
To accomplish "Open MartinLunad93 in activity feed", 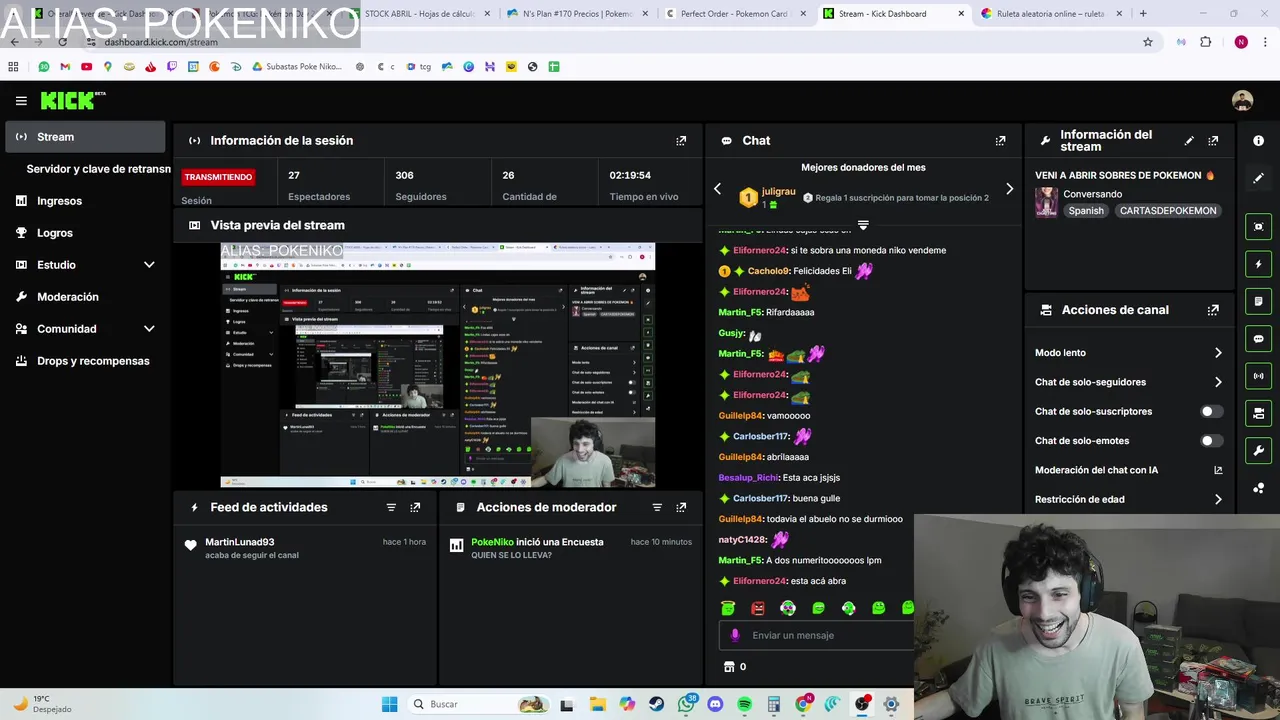I will [239, 542].
